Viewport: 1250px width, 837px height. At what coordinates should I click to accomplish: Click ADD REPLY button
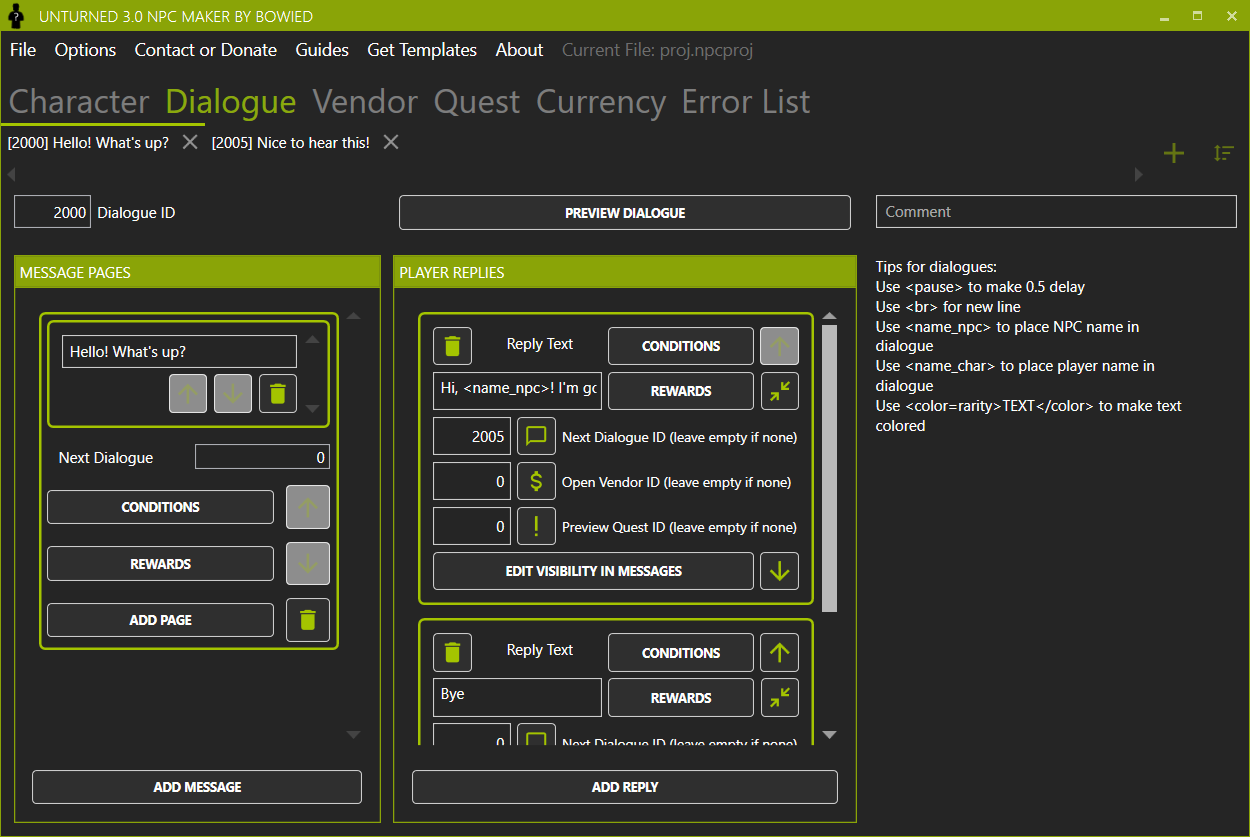(x=625, y=787)
